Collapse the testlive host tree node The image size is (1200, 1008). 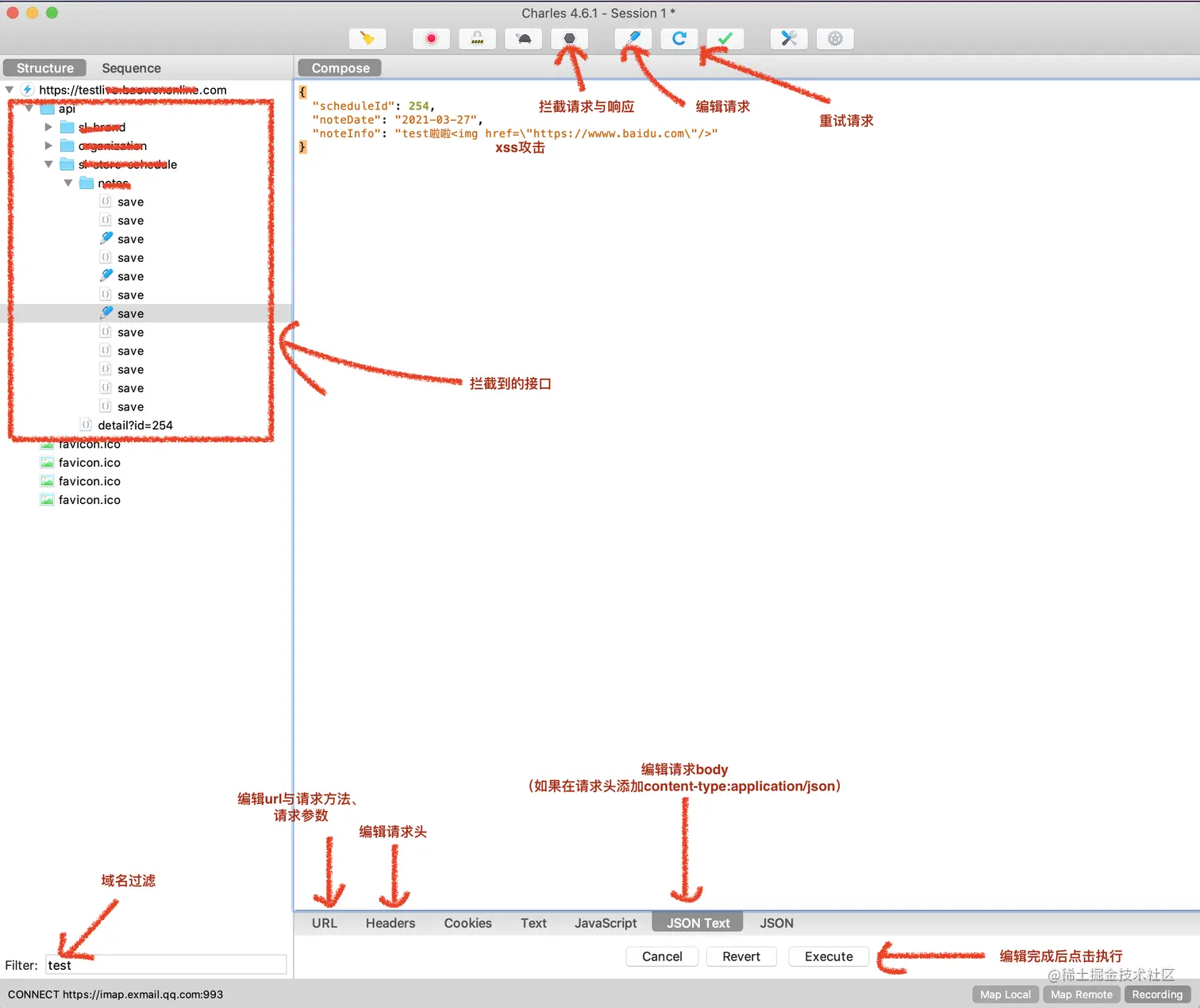click(x=10, y=90)
